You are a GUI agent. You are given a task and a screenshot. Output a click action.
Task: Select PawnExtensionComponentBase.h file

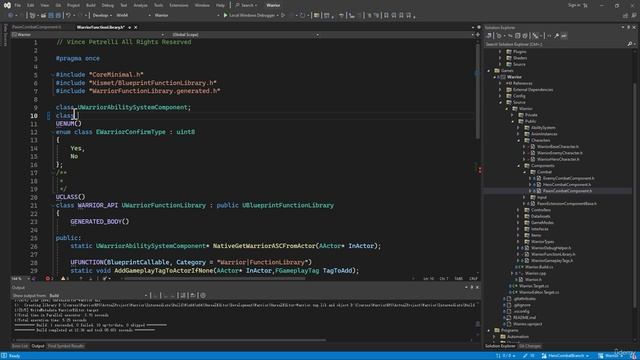[567, 204]
